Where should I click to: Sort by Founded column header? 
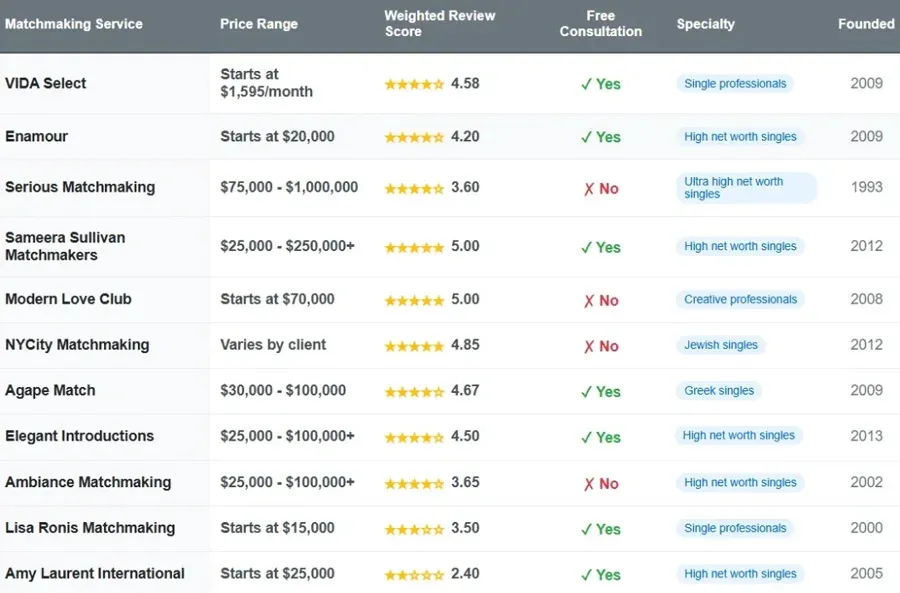(x=866, y=24)
